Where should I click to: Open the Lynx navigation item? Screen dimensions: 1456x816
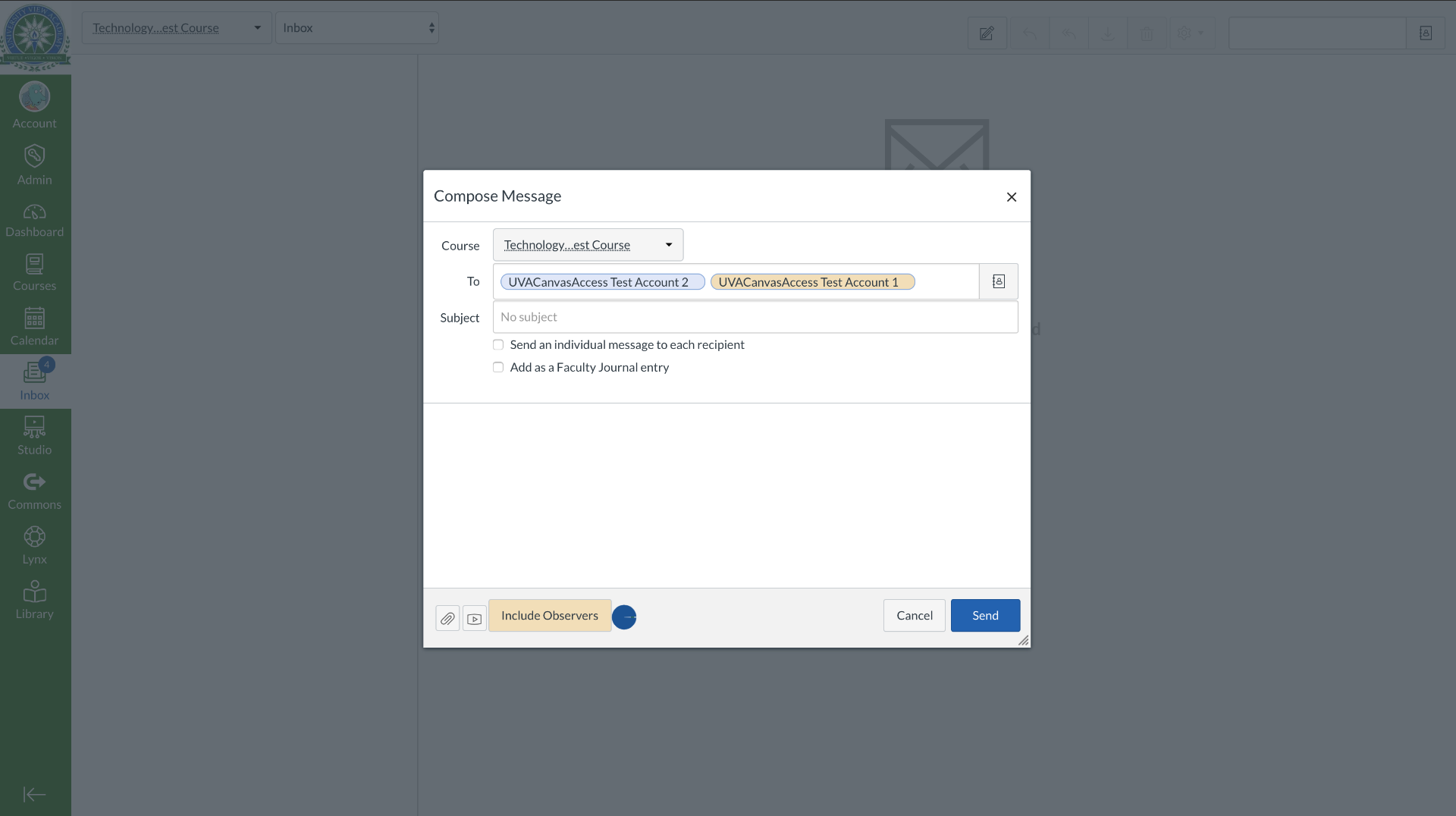click(x=35, y=545)
